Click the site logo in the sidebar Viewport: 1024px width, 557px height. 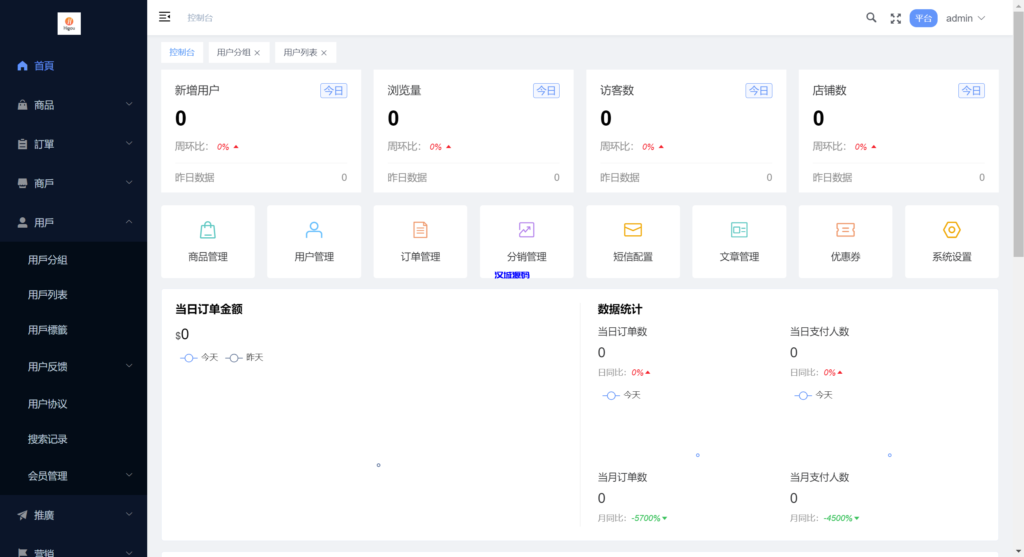[x=69, y=24]
